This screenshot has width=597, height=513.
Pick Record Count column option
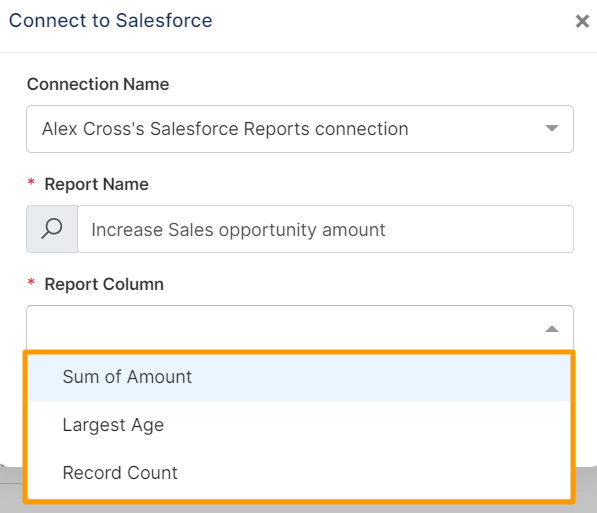299,473
